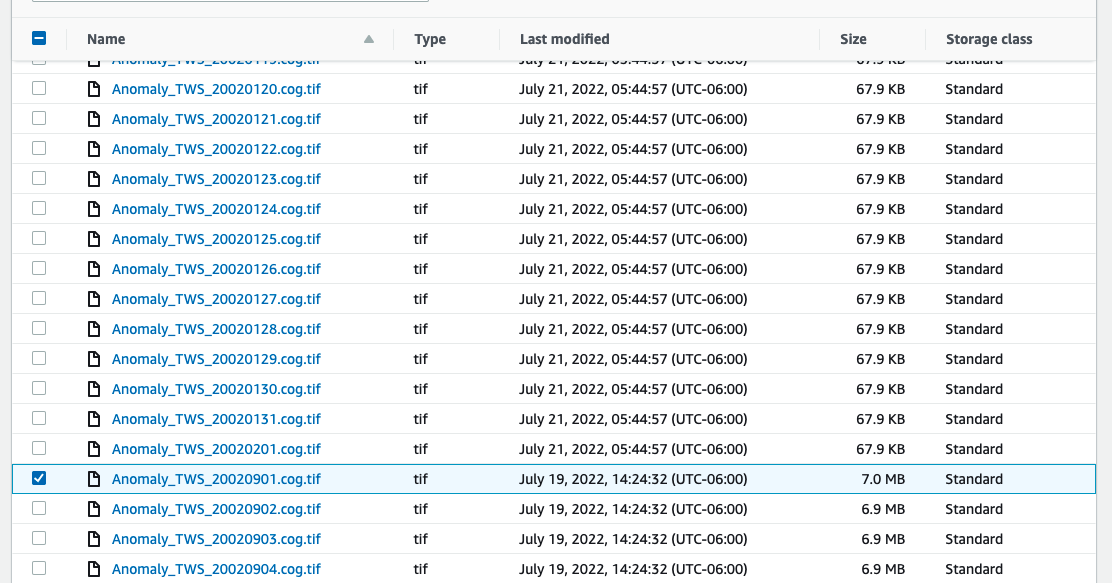The image size is (1112, 583).
Task: Click the file icon beside Anomaly_TWS_20020901.cog.tif
Action: click(93, 478)
